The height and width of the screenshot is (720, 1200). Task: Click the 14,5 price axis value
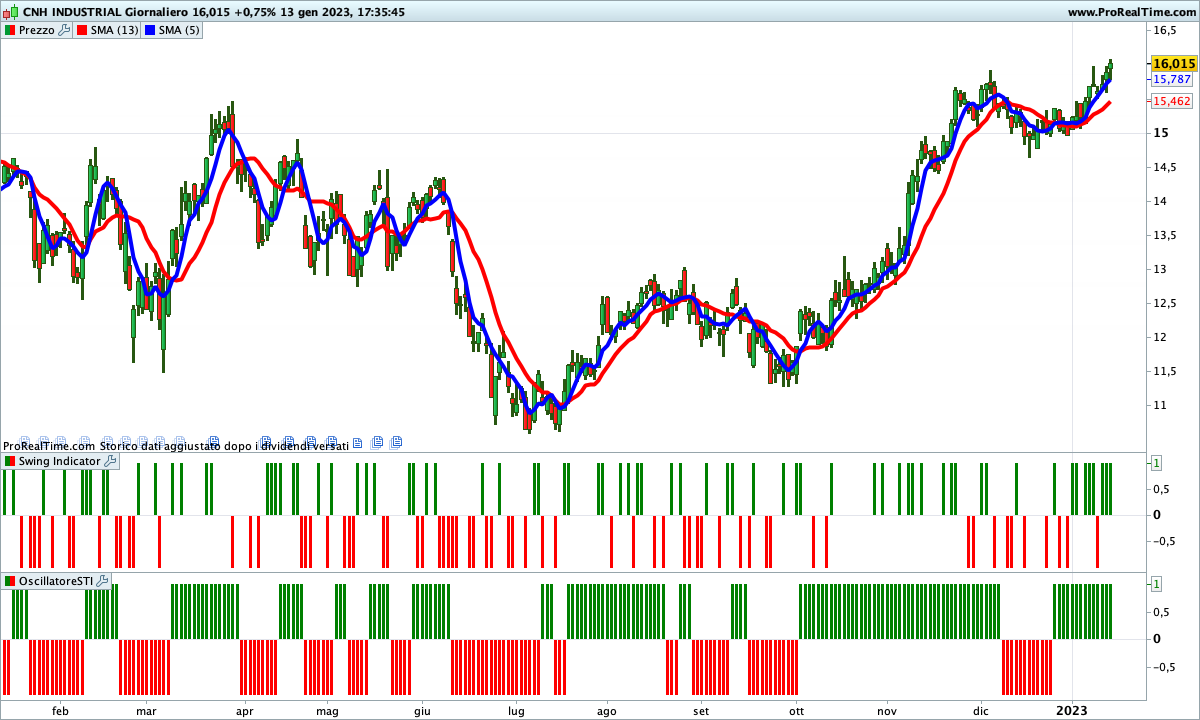[x=1164, y=167]
